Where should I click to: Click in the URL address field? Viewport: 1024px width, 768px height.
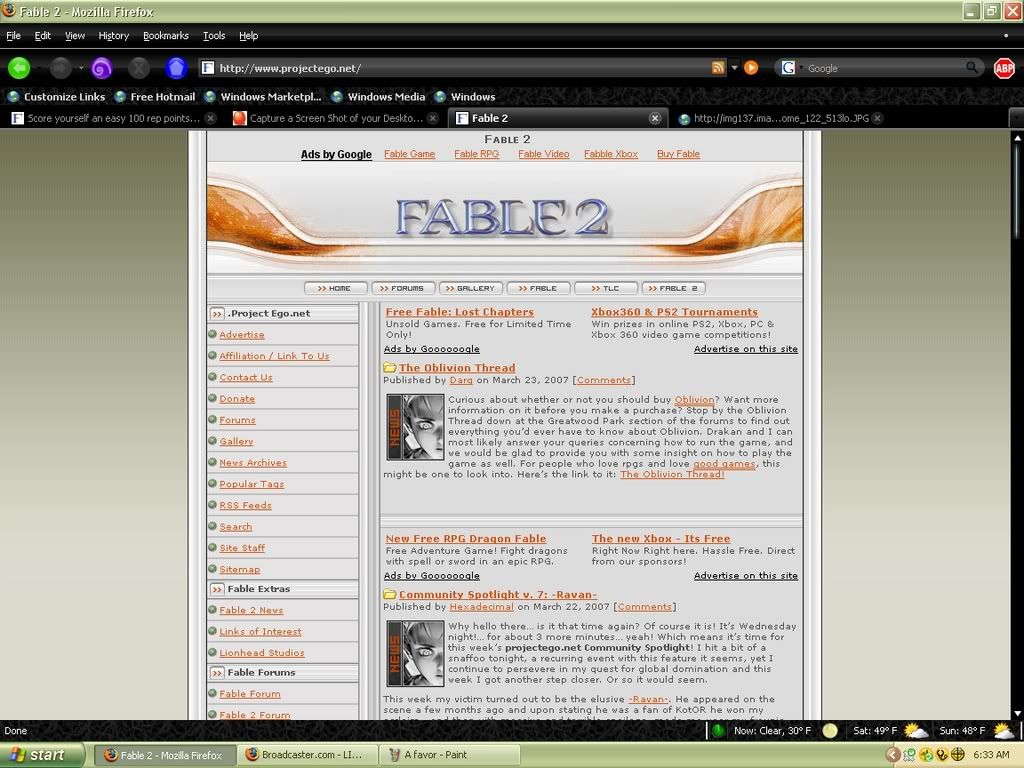click(x=462, y=68)
